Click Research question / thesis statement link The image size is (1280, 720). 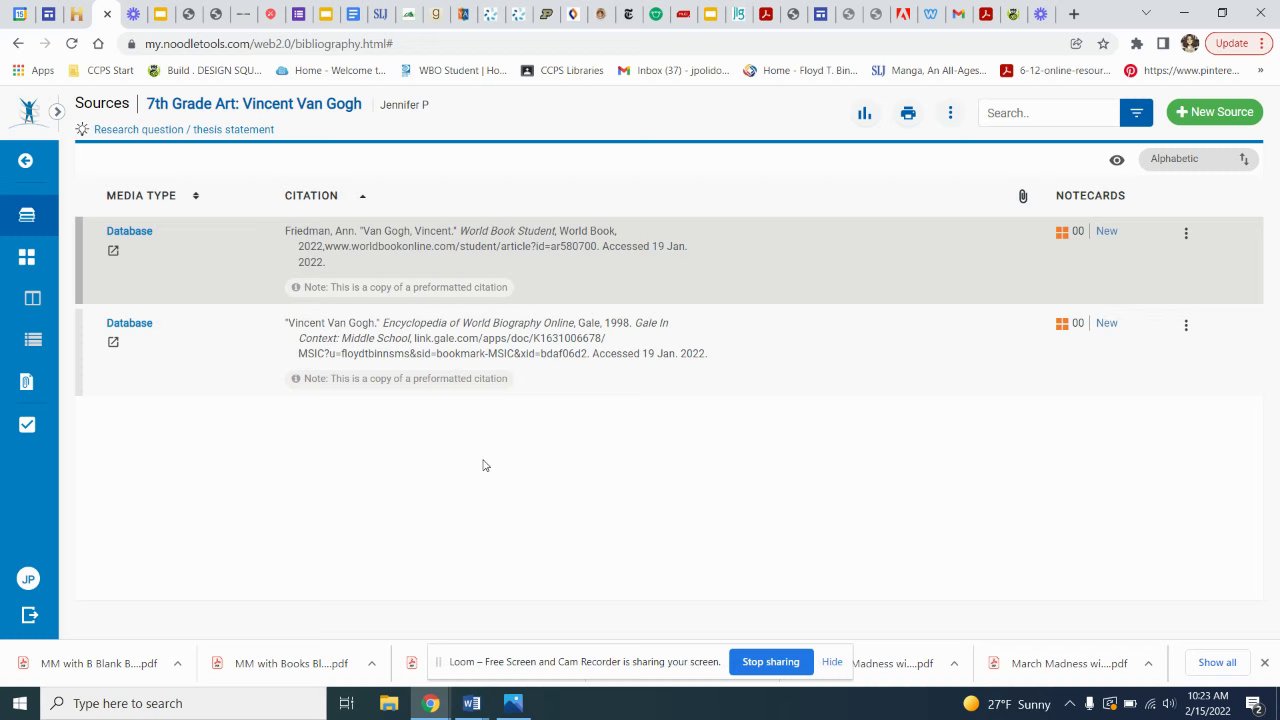point(184,129)
